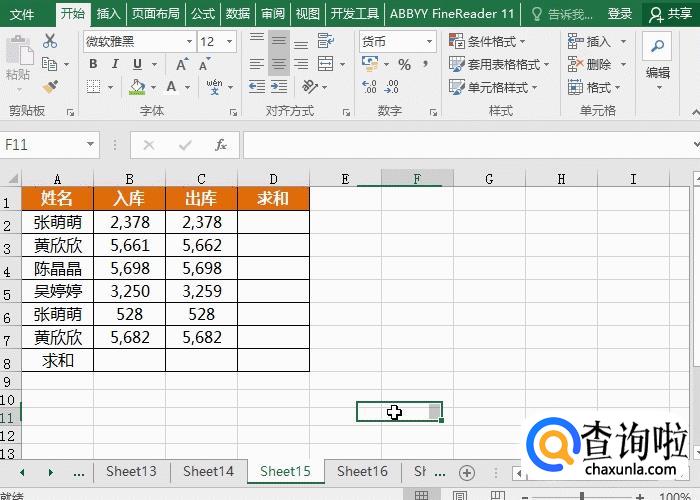Increase indent in alignment group
This screenshot has height=500, width=700.
point(279,87)
